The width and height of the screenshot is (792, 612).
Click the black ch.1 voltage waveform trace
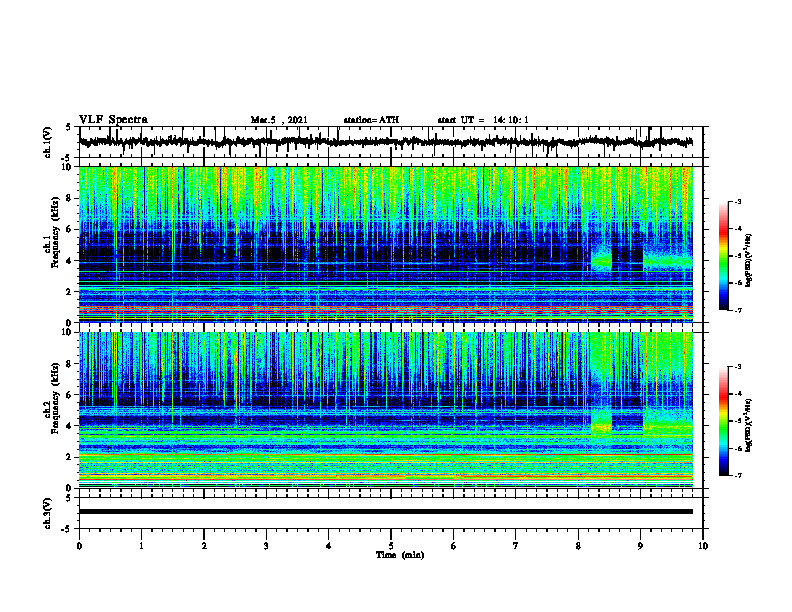point(386,142)
